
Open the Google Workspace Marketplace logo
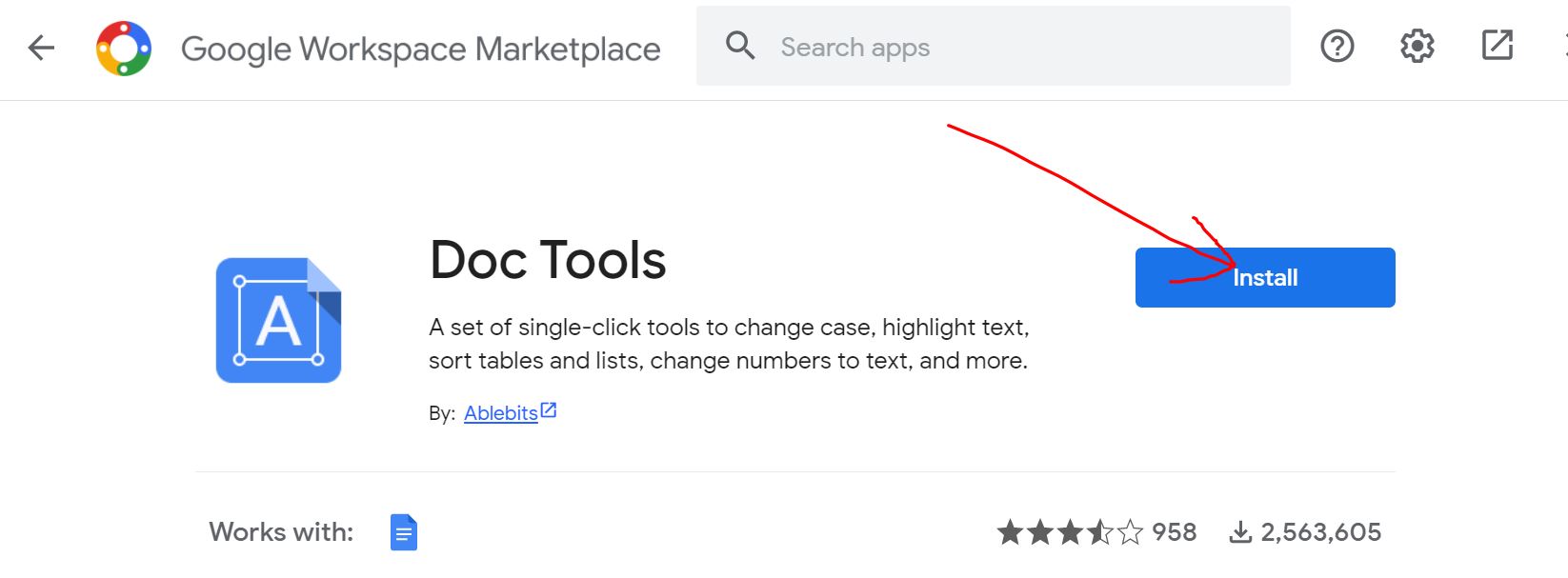(x=124, y=48)
